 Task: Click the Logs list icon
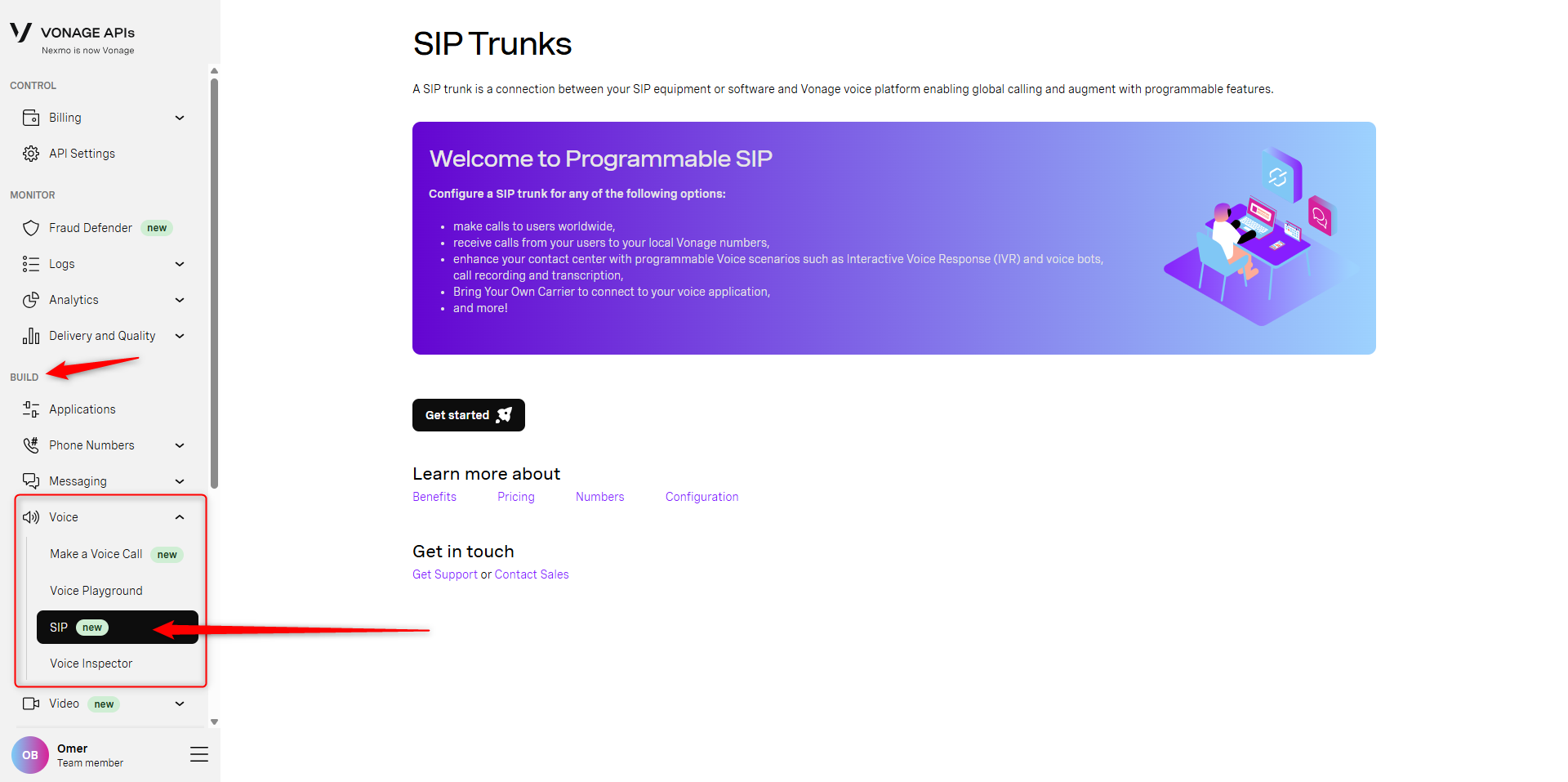31,264
